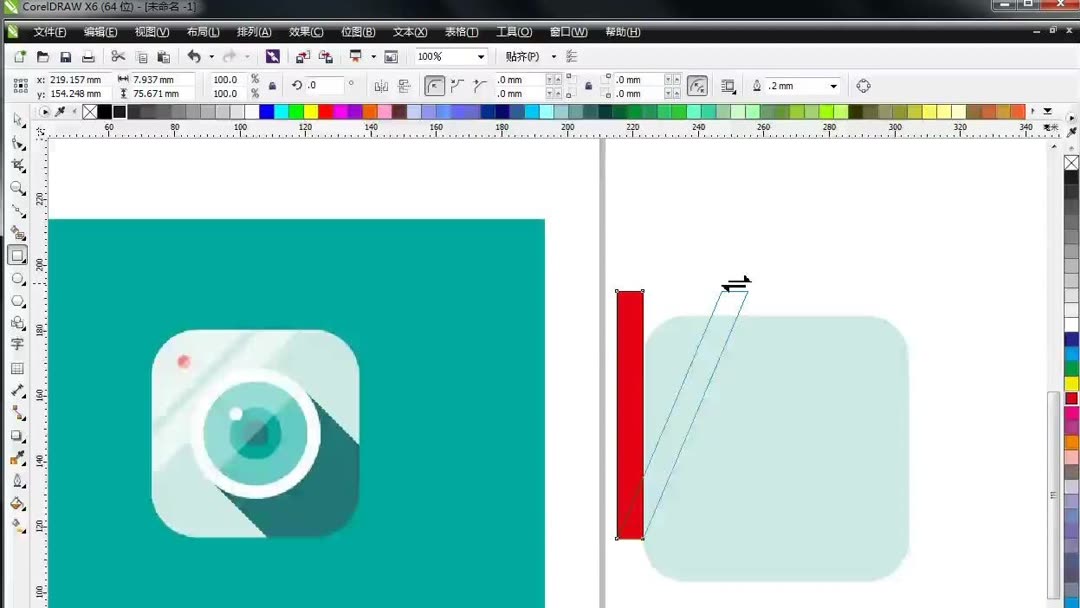Viewport: 1080px width, 608px height.
Task: Expand the top color palette flyout arrow
Action: [x=1048, y=111]
